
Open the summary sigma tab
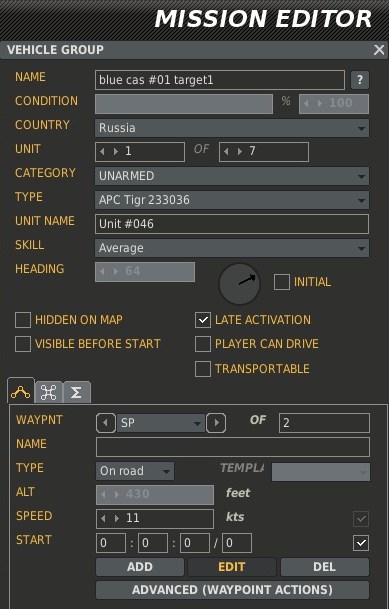[77, 393]
